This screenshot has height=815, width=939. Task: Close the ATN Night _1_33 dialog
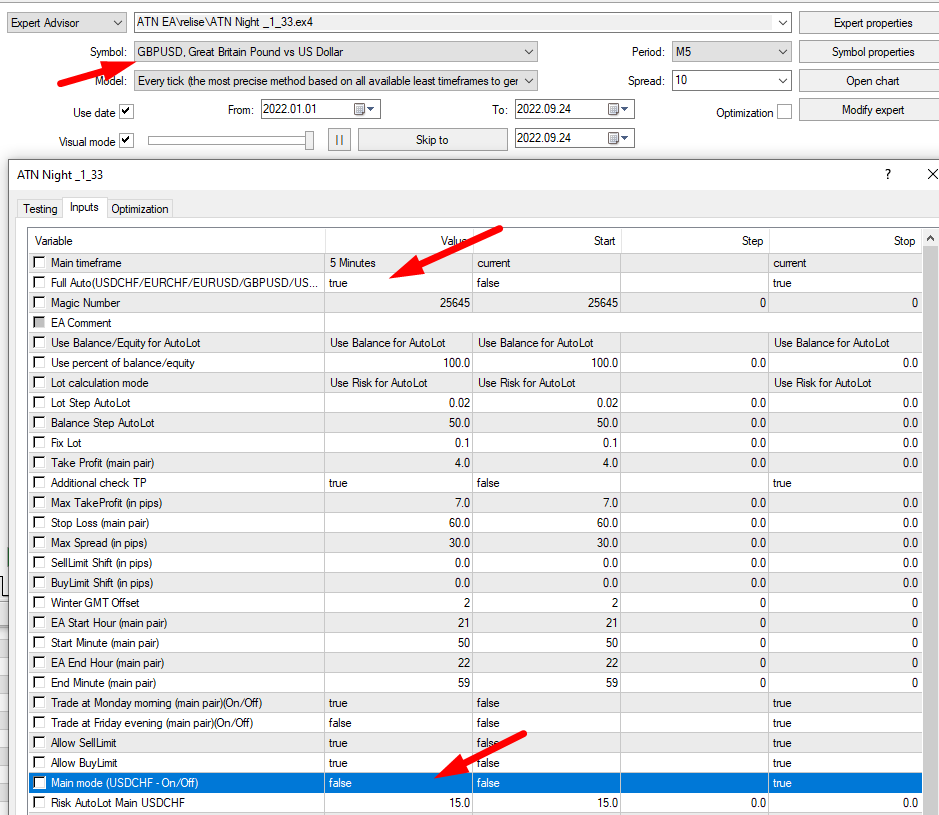click(x=929, y=175)
